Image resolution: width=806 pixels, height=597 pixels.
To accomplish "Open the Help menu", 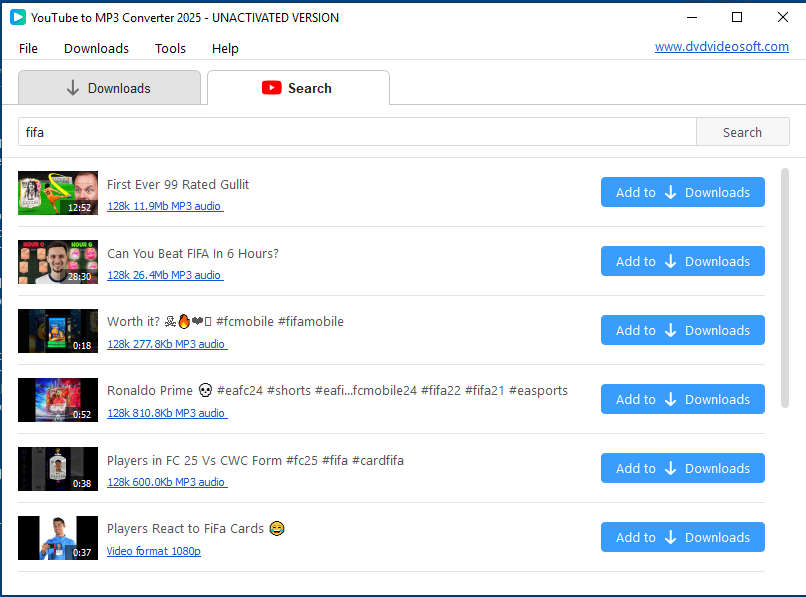I will tap(225, 48).
